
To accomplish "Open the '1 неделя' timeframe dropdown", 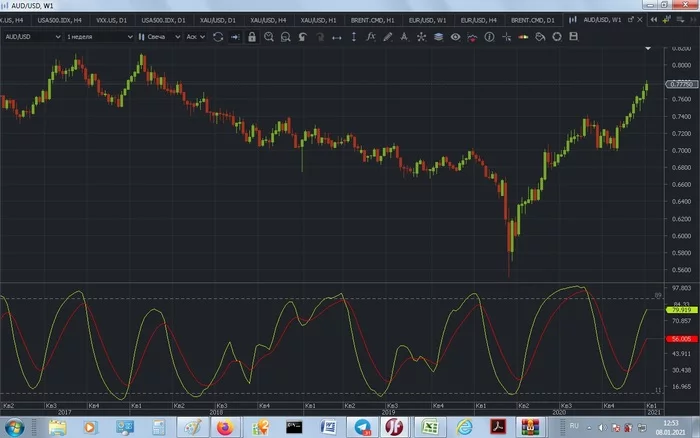I will [99, 37].
